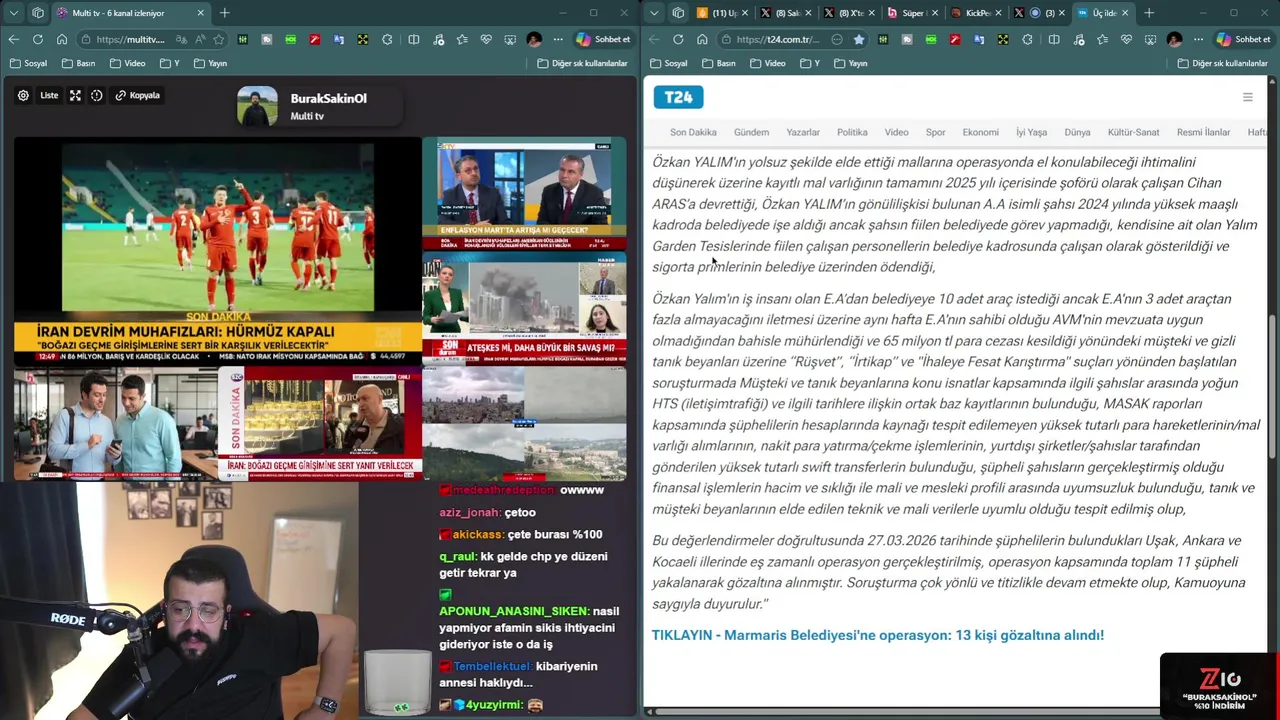Select the two-anchor news stream top right

pyautogui.click(x=524, y=194)
